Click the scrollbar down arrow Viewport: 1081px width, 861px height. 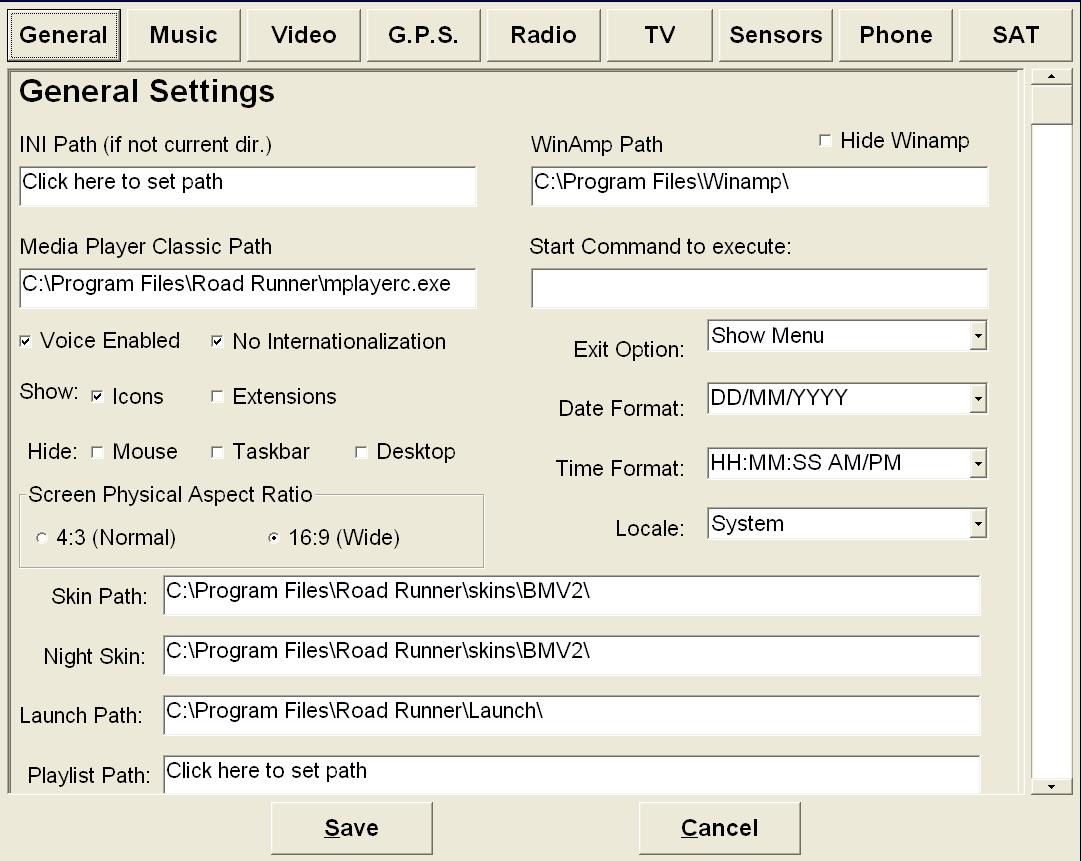1051,786
